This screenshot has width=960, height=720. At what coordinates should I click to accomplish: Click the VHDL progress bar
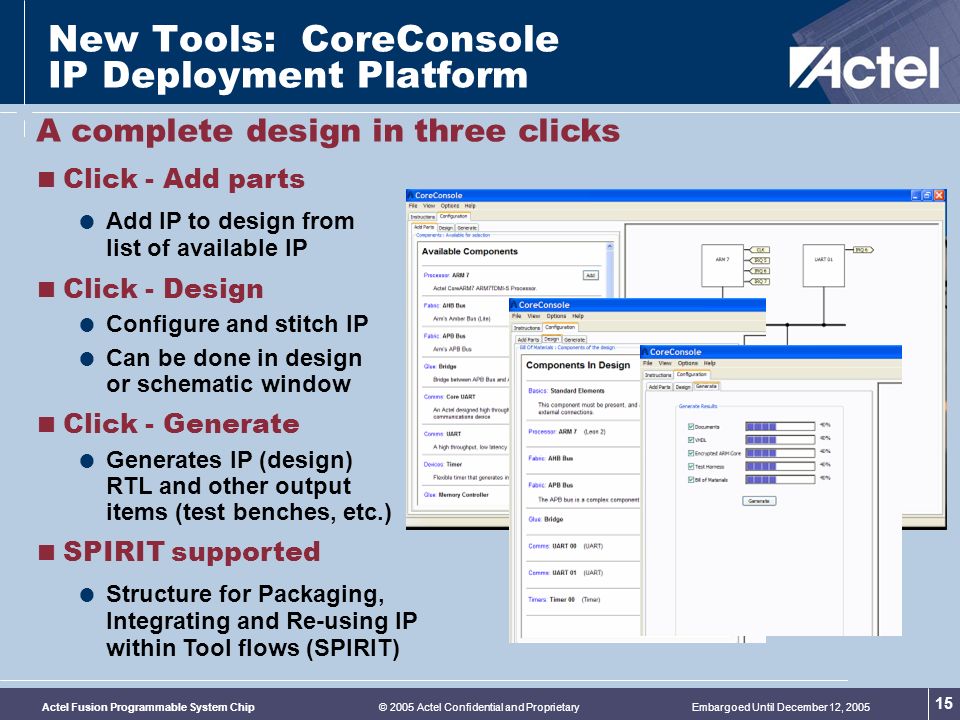[x=780, y=440]
